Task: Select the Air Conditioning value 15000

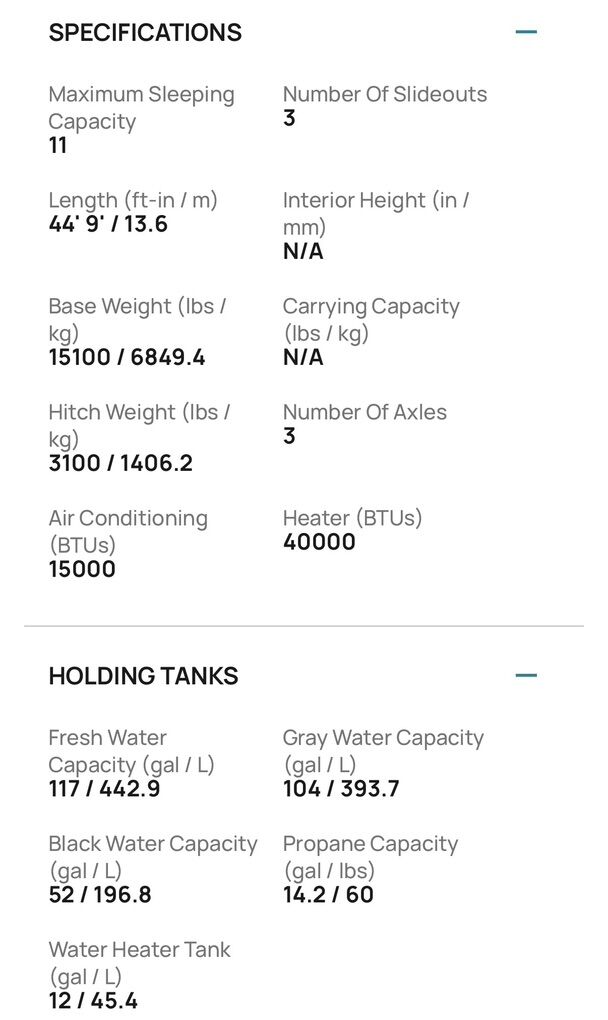Action: (x=82, y=569)
